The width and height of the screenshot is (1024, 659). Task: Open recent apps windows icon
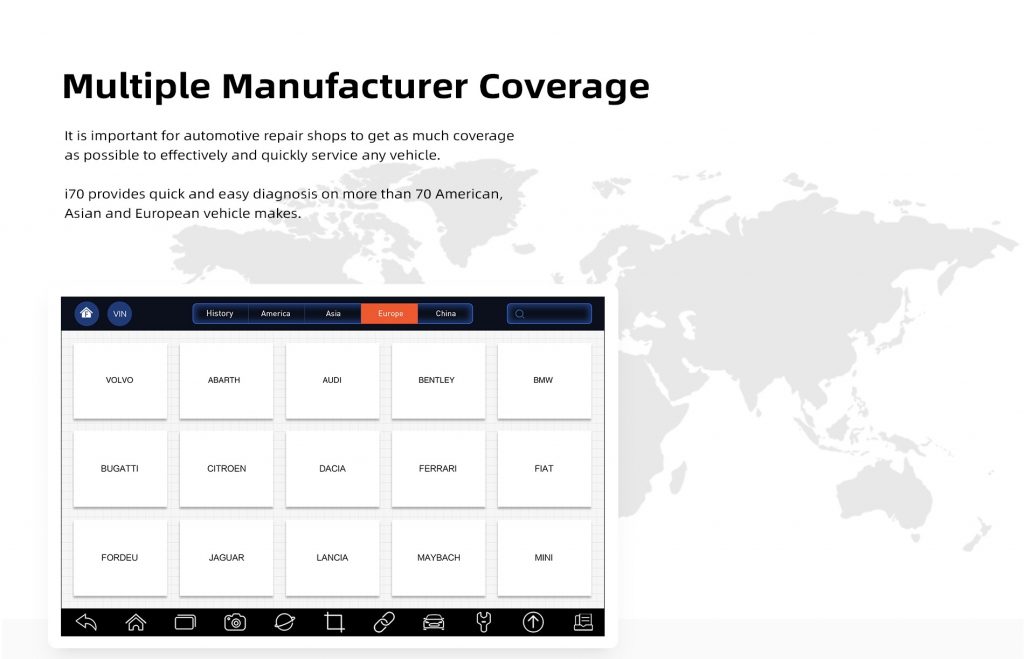tap(185, 622)
